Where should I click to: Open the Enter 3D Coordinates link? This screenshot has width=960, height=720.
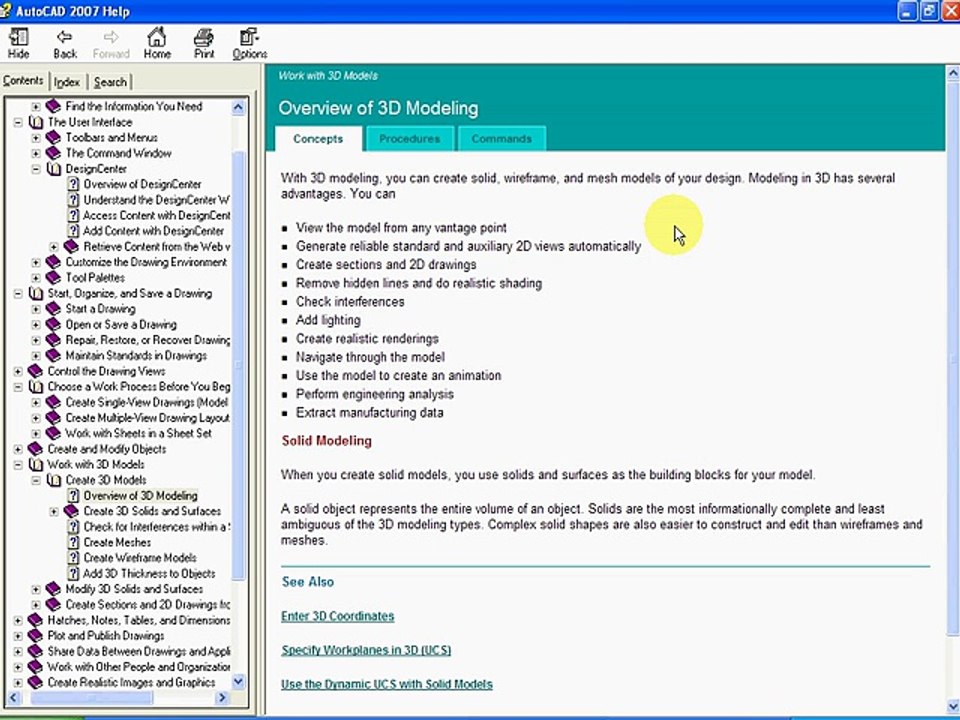tap(337, 617)
